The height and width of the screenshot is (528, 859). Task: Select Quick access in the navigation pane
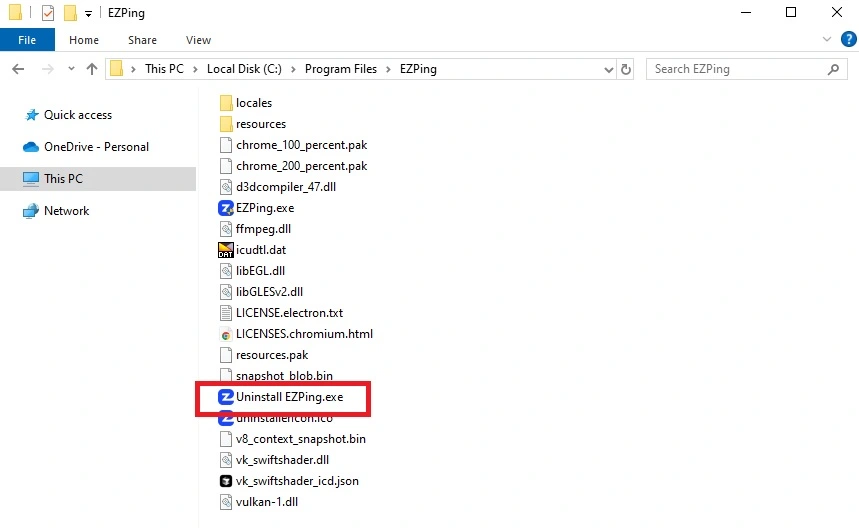77,115
